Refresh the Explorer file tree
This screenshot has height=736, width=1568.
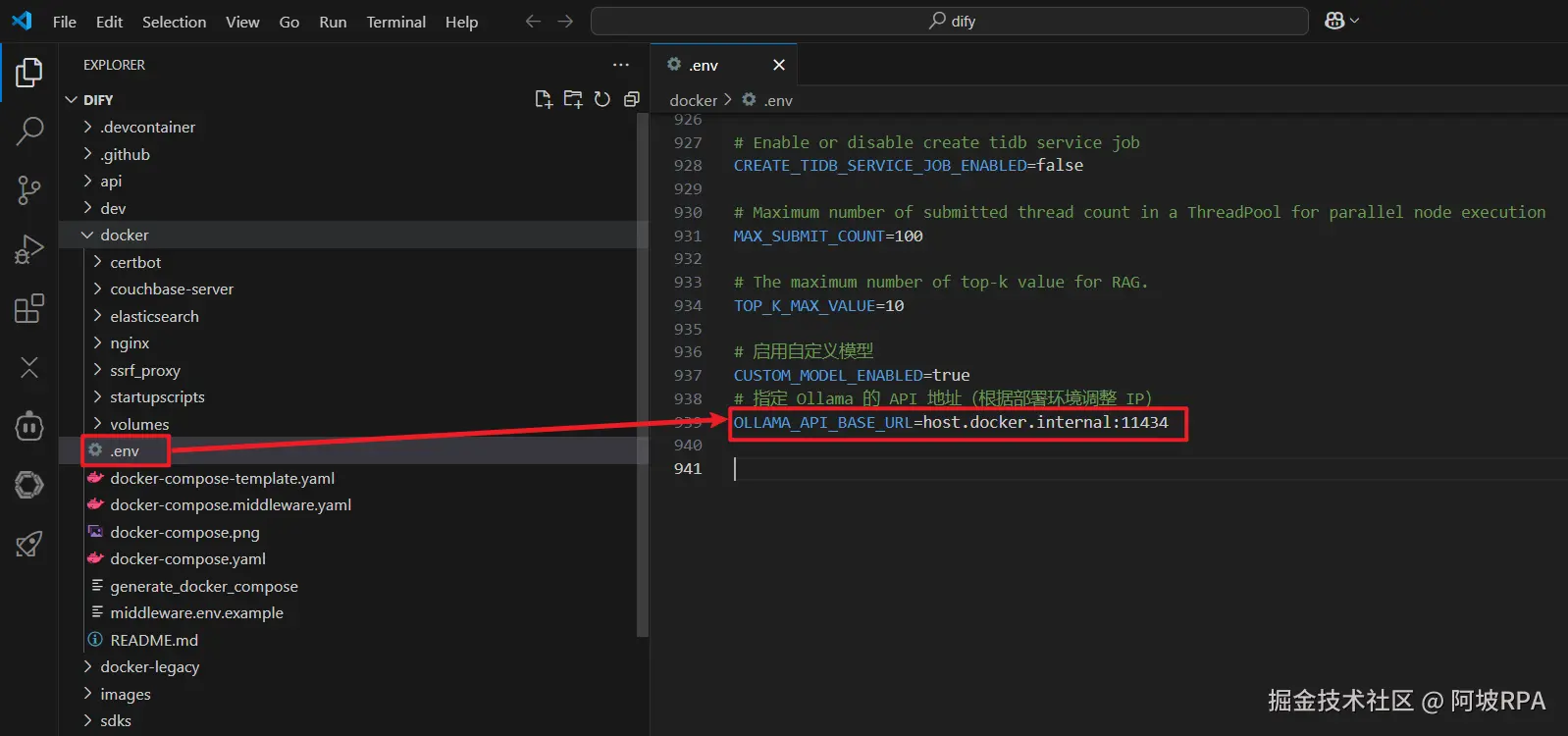coord(602,99)
